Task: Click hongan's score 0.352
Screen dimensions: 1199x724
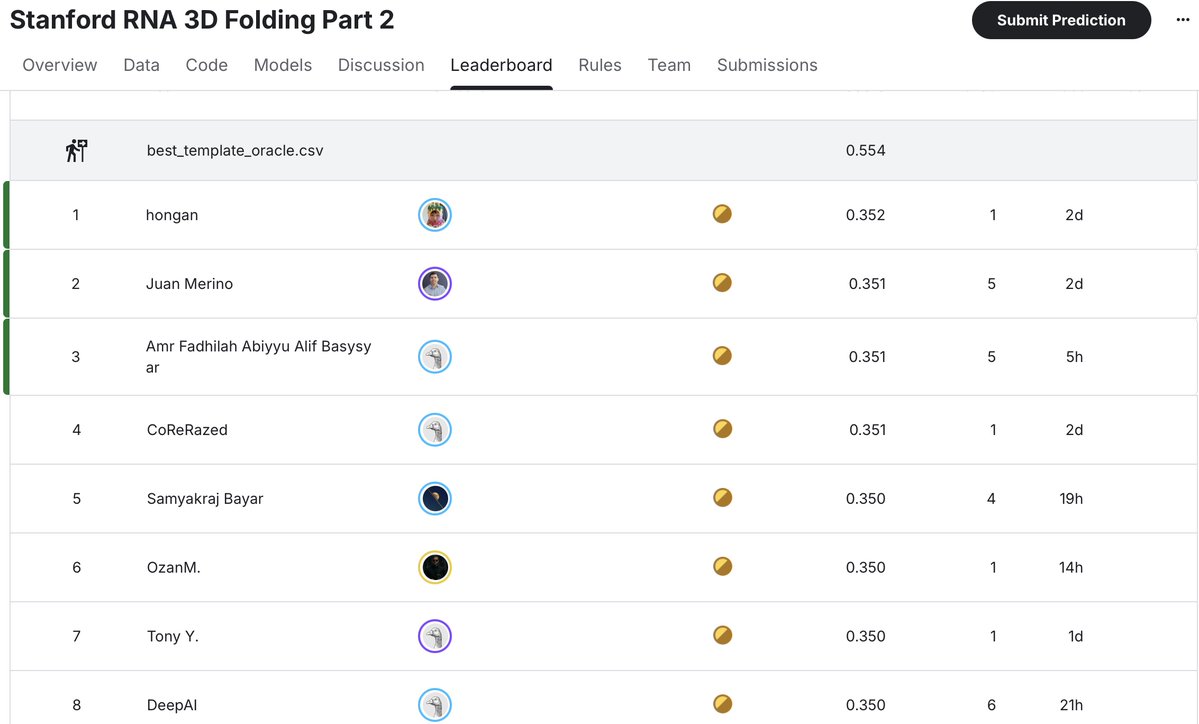Action: (866, 215)
